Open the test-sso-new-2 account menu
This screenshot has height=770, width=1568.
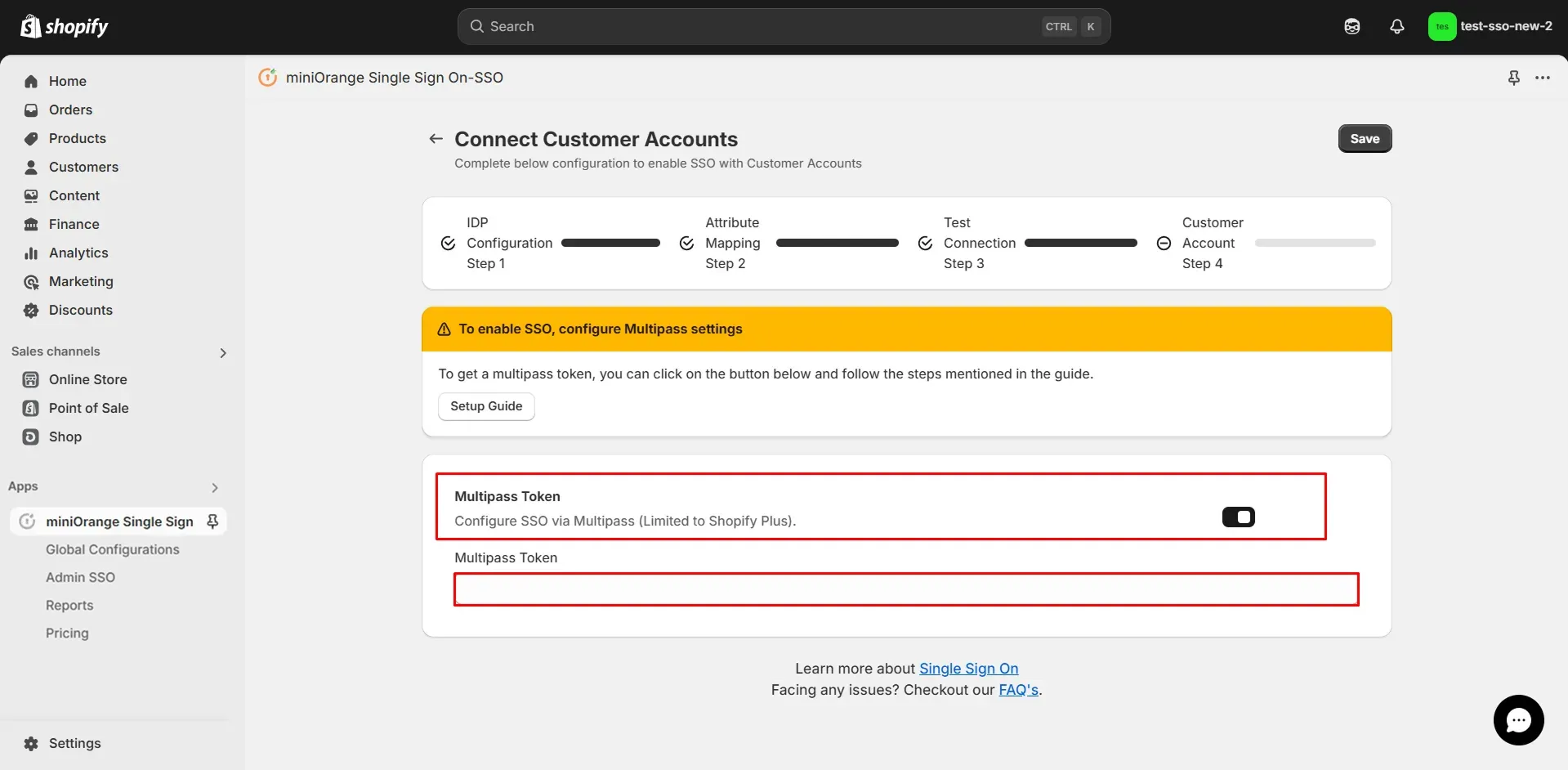1491,26
